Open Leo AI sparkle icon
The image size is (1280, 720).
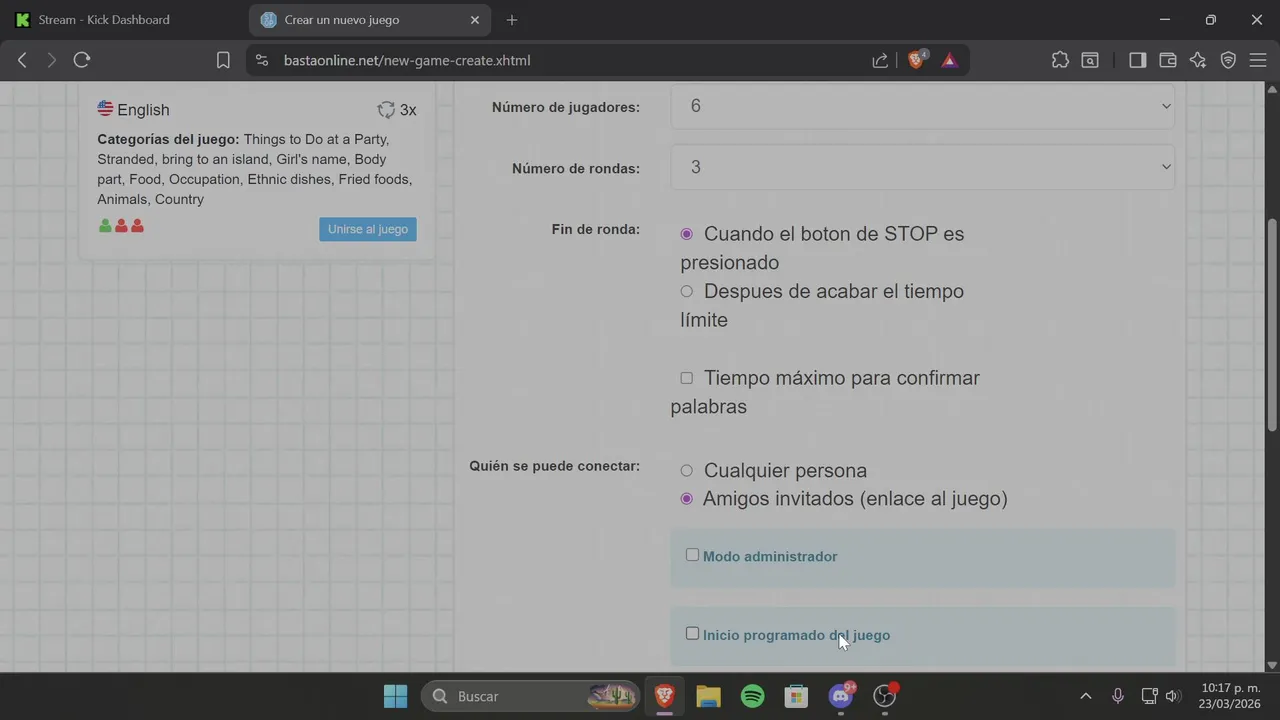click(x=1198, y=60)
